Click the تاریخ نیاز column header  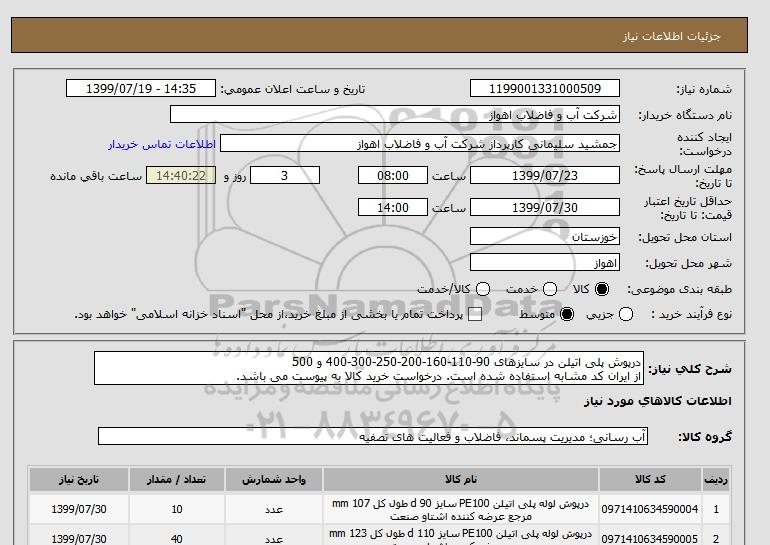pos(79,479)
